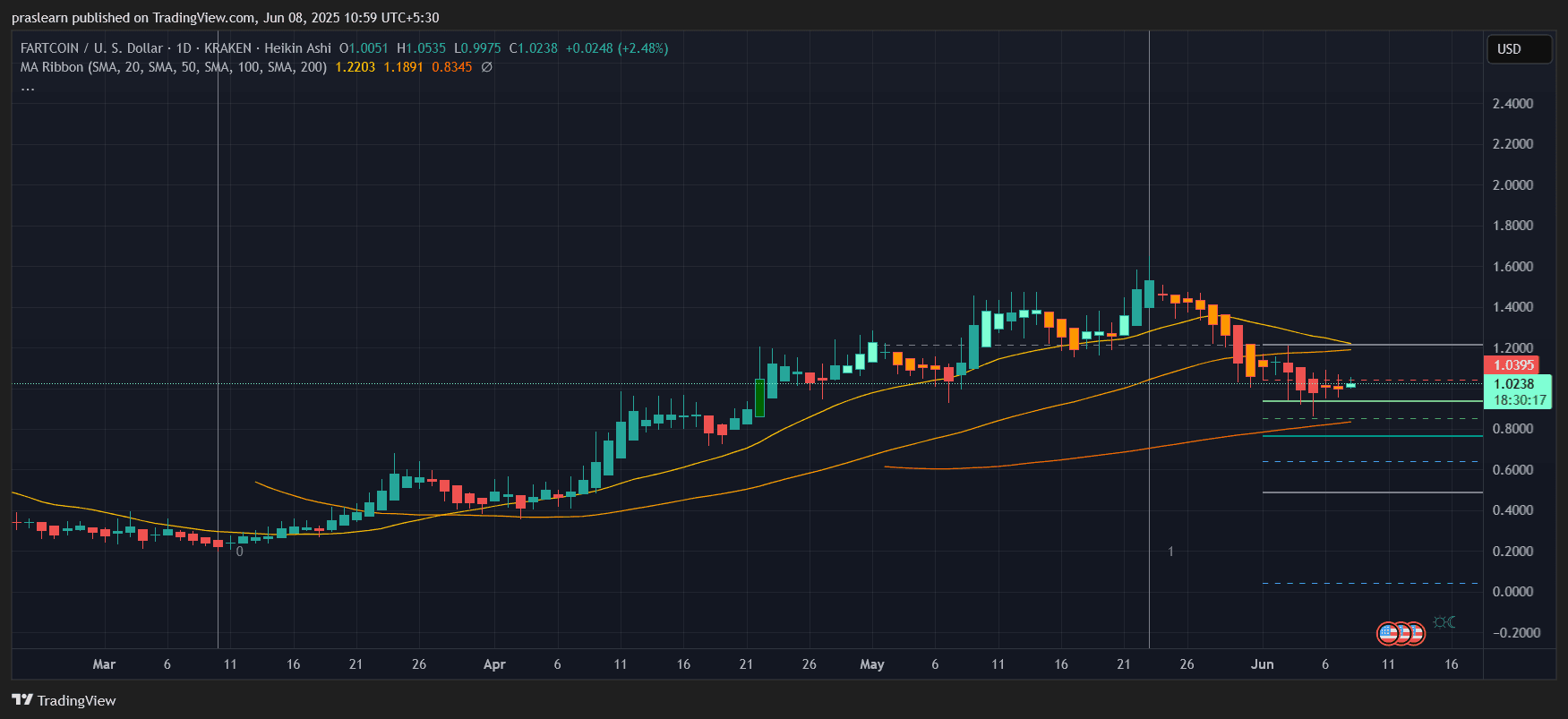Click the empty-set symbol after MA Ribbon values
Image resolution: width=1568 pixels, height=719 pixels.
pyautogui.click(x=486, y=67)
